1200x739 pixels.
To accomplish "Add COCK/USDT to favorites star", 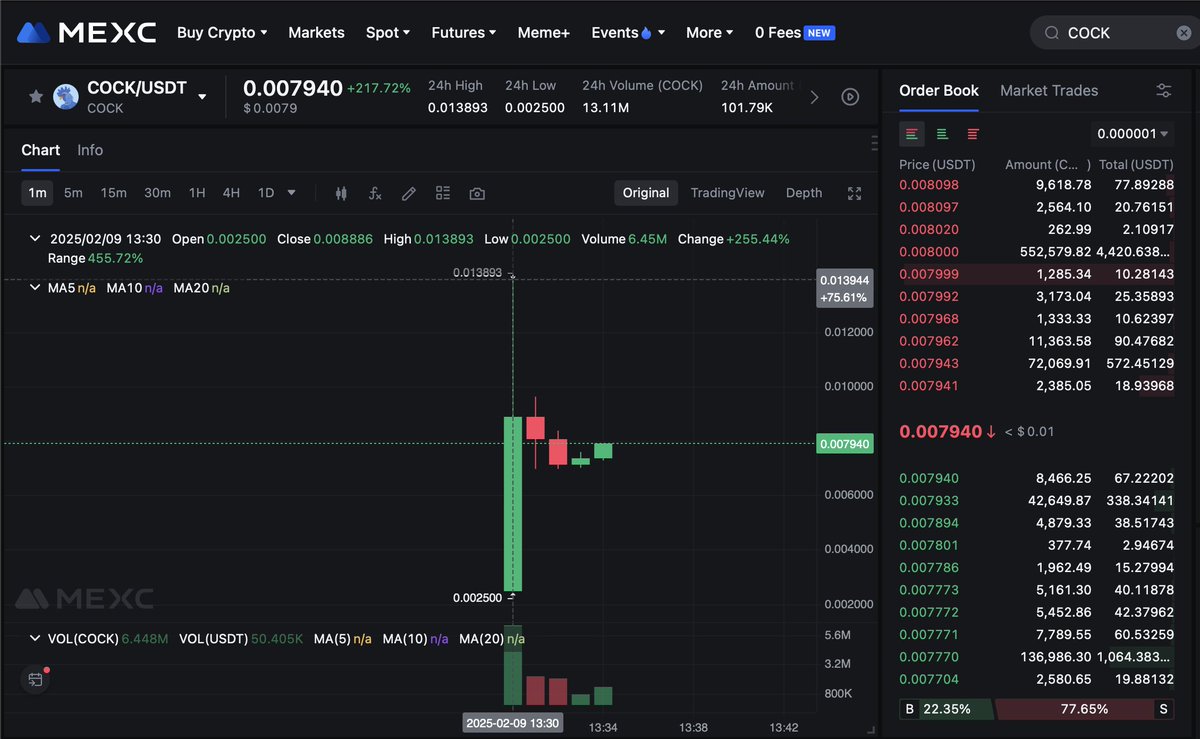I will (x=36, y=97).
